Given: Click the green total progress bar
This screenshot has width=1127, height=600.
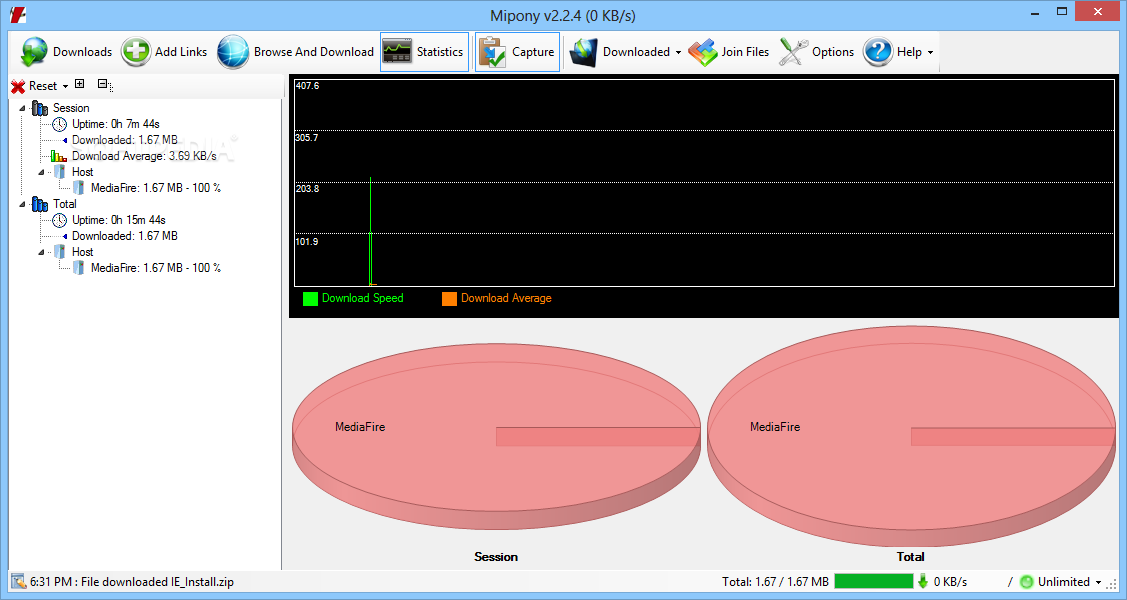Looking at the screenshot, I should pos(873,581).
